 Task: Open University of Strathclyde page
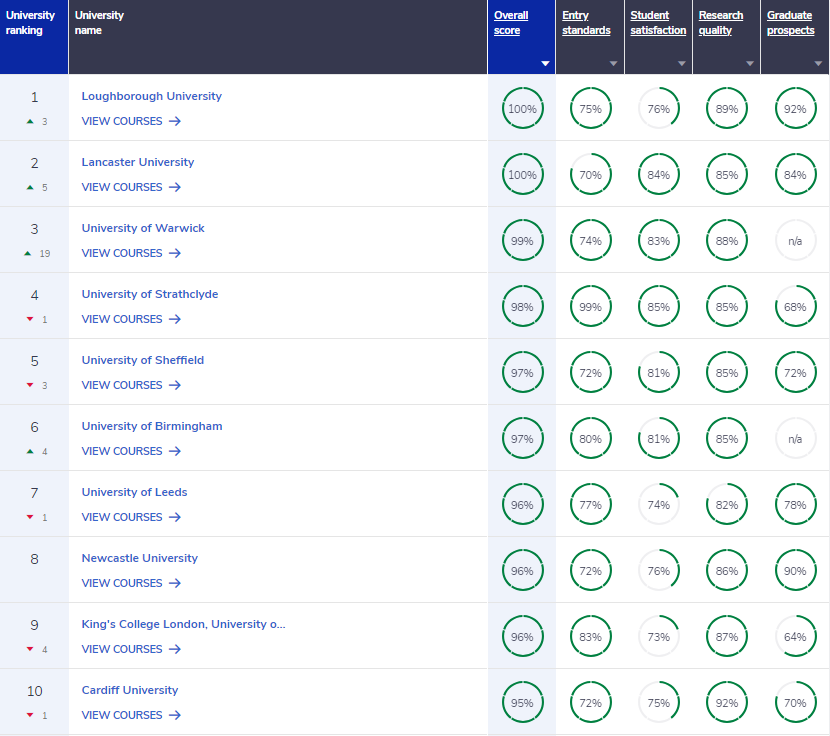click(150, 294)
